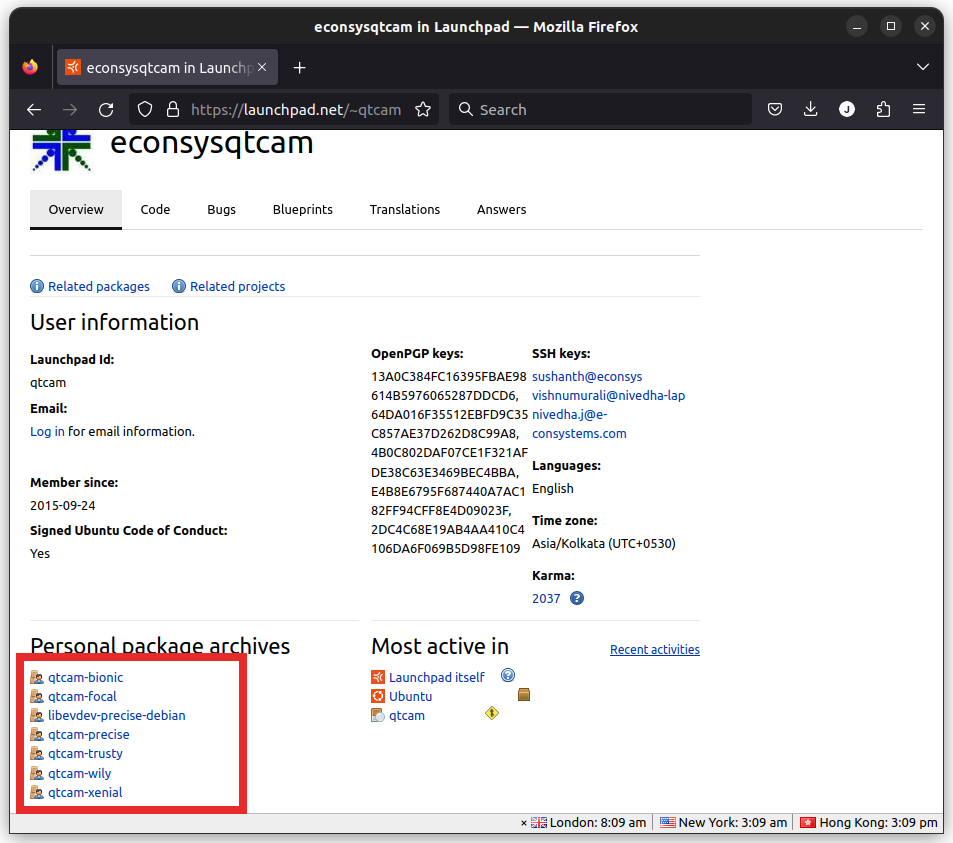
Task: Close the world clock status bar with ×
Action: tap(524, 824)
